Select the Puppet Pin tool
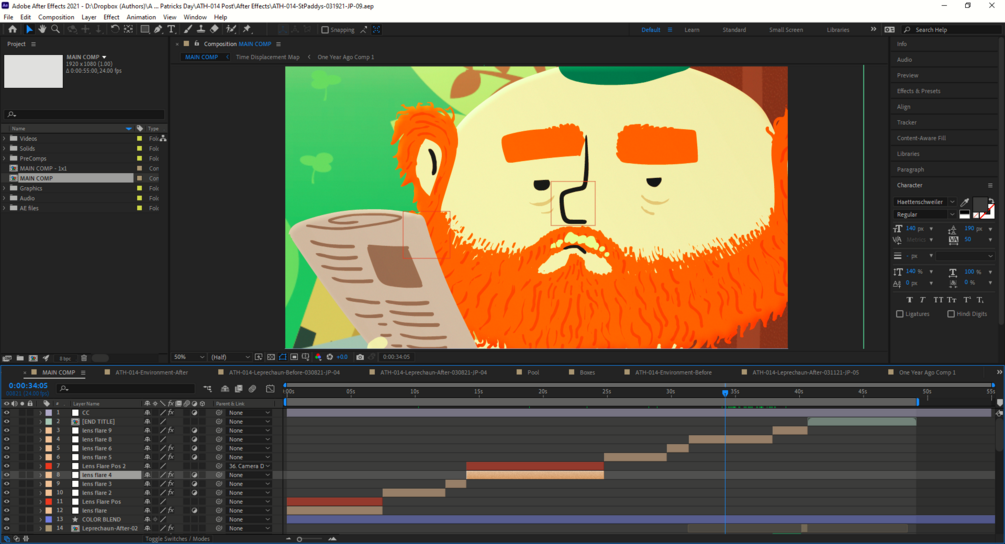 [247, 29]
